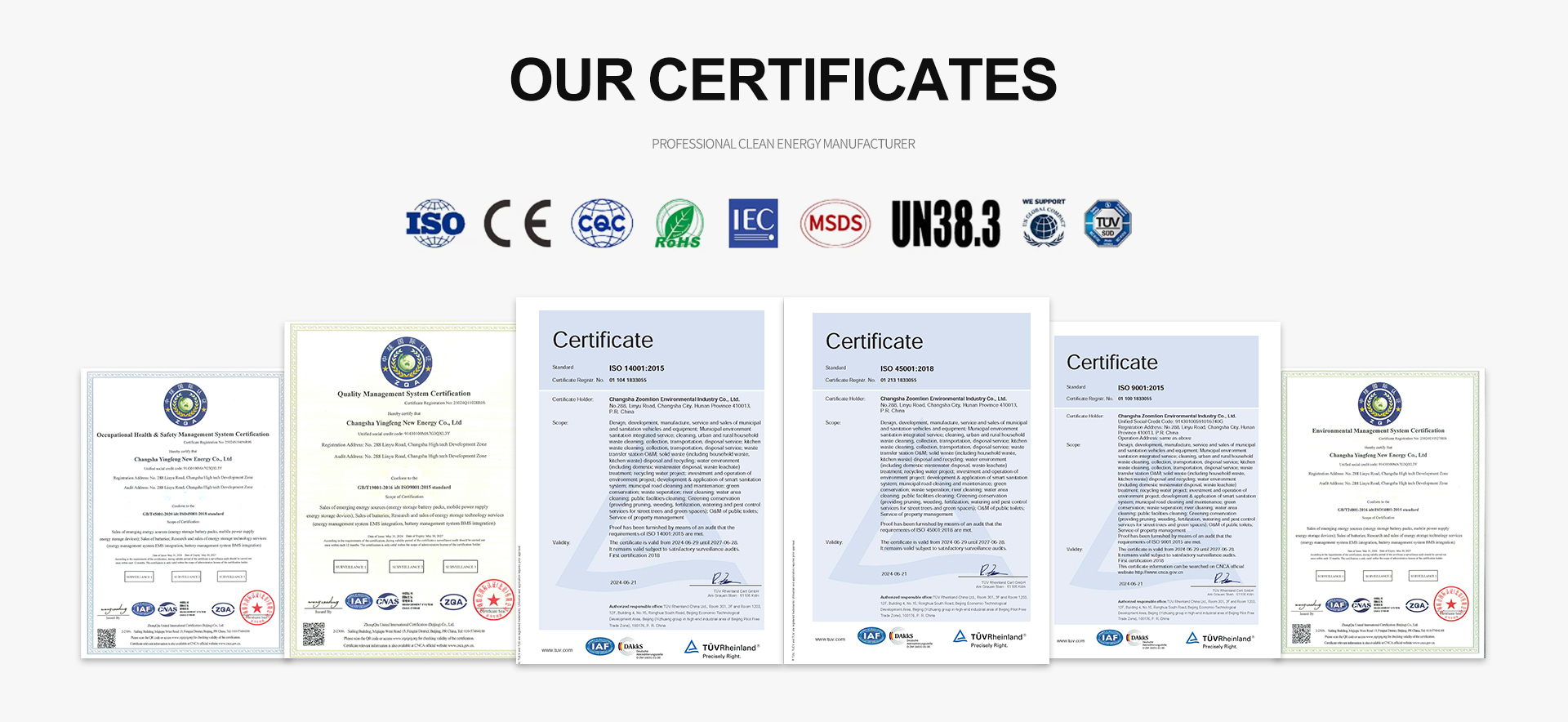Click registration number "01 100 1833055"

1134,399
